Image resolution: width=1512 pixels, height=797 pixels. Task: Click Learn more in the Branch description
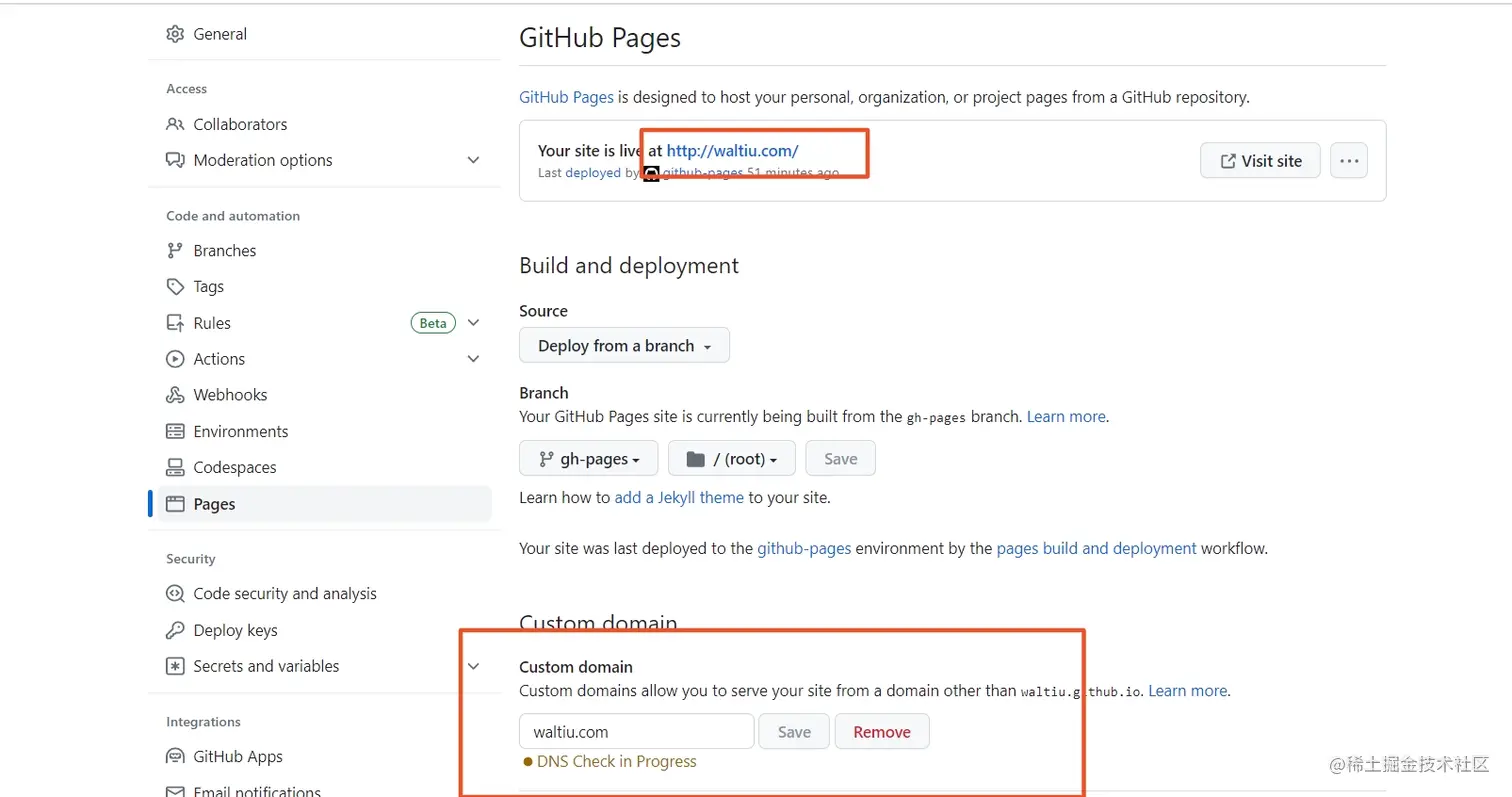[1066, 416]
